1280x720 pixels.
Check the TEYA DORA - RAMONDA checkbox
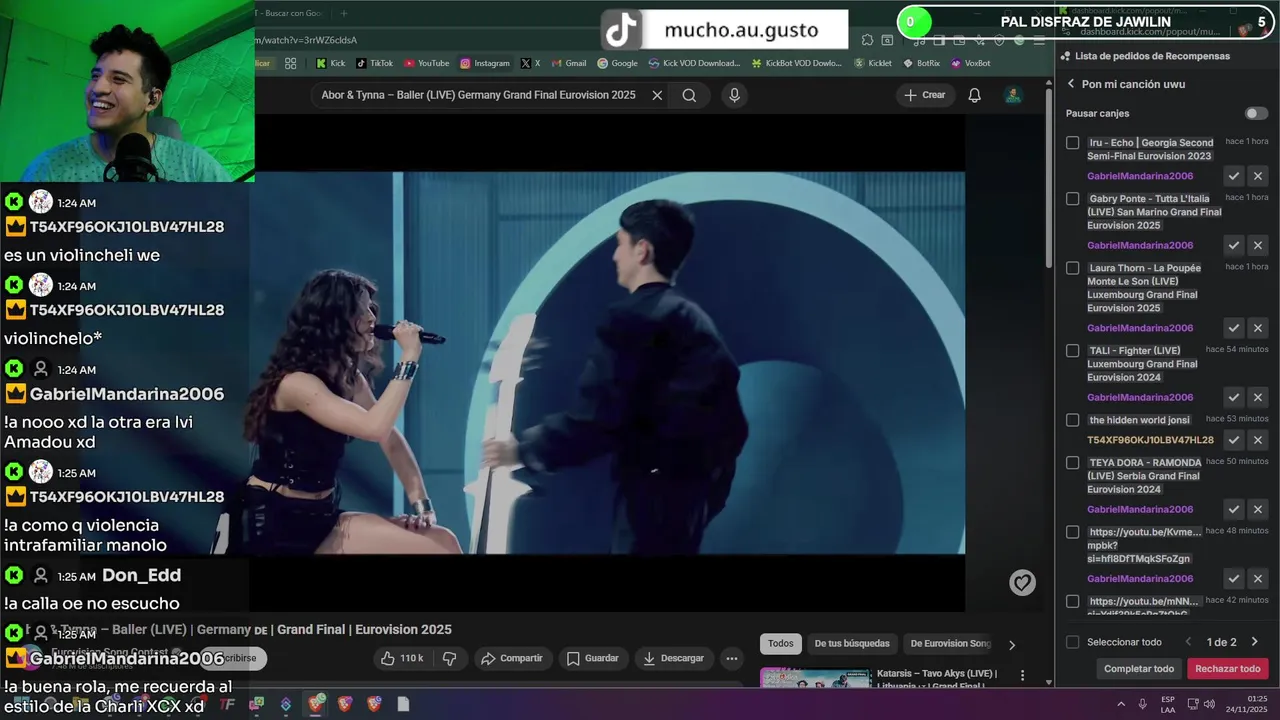(x=1072, y=463)
